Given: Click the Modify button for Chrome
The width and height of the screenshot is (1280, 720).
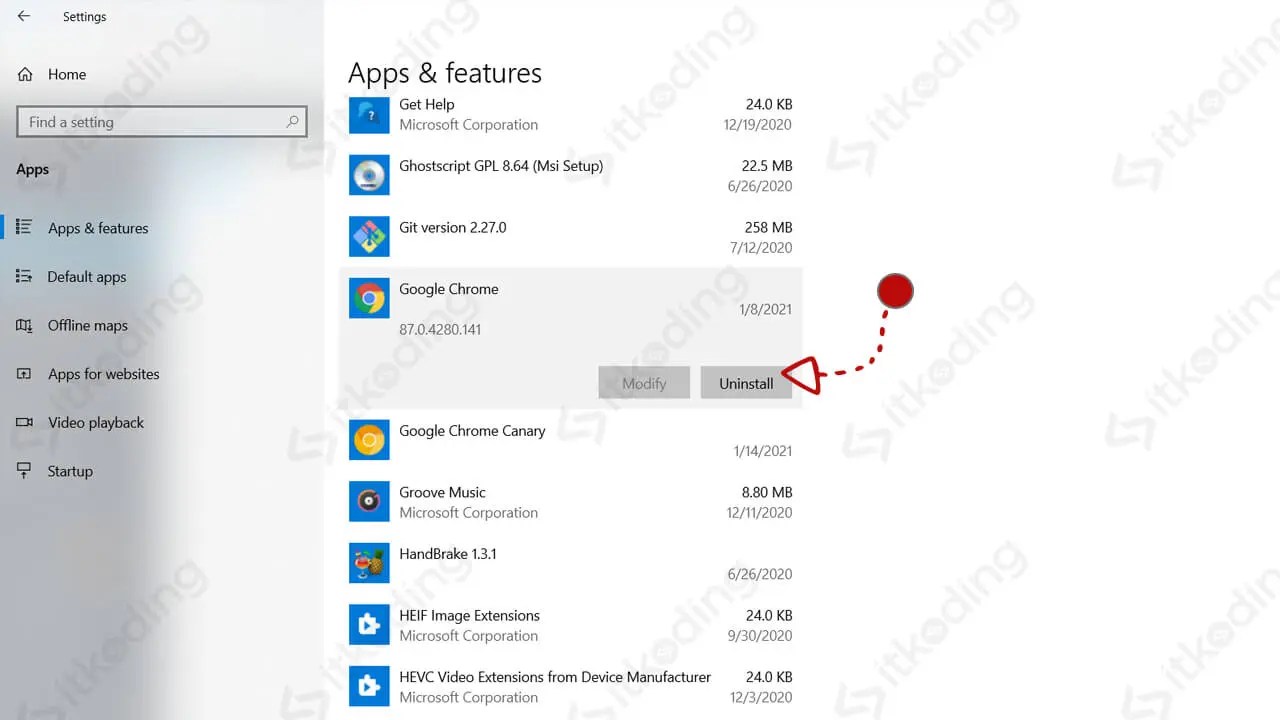Looking at the screenshot, I should (x=644, y=383).
